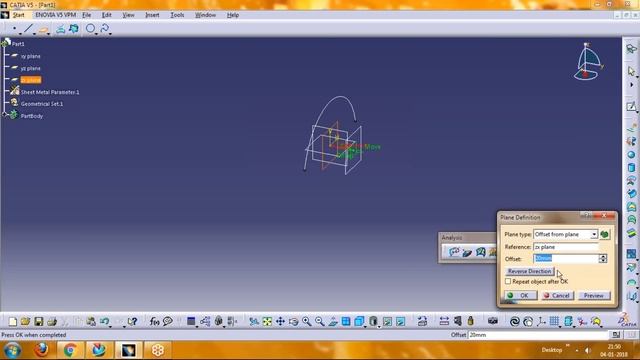The image size is (640, 360).
Task: Open the View mode cube dropdown arrow
Action: click(x=365, y=326)
